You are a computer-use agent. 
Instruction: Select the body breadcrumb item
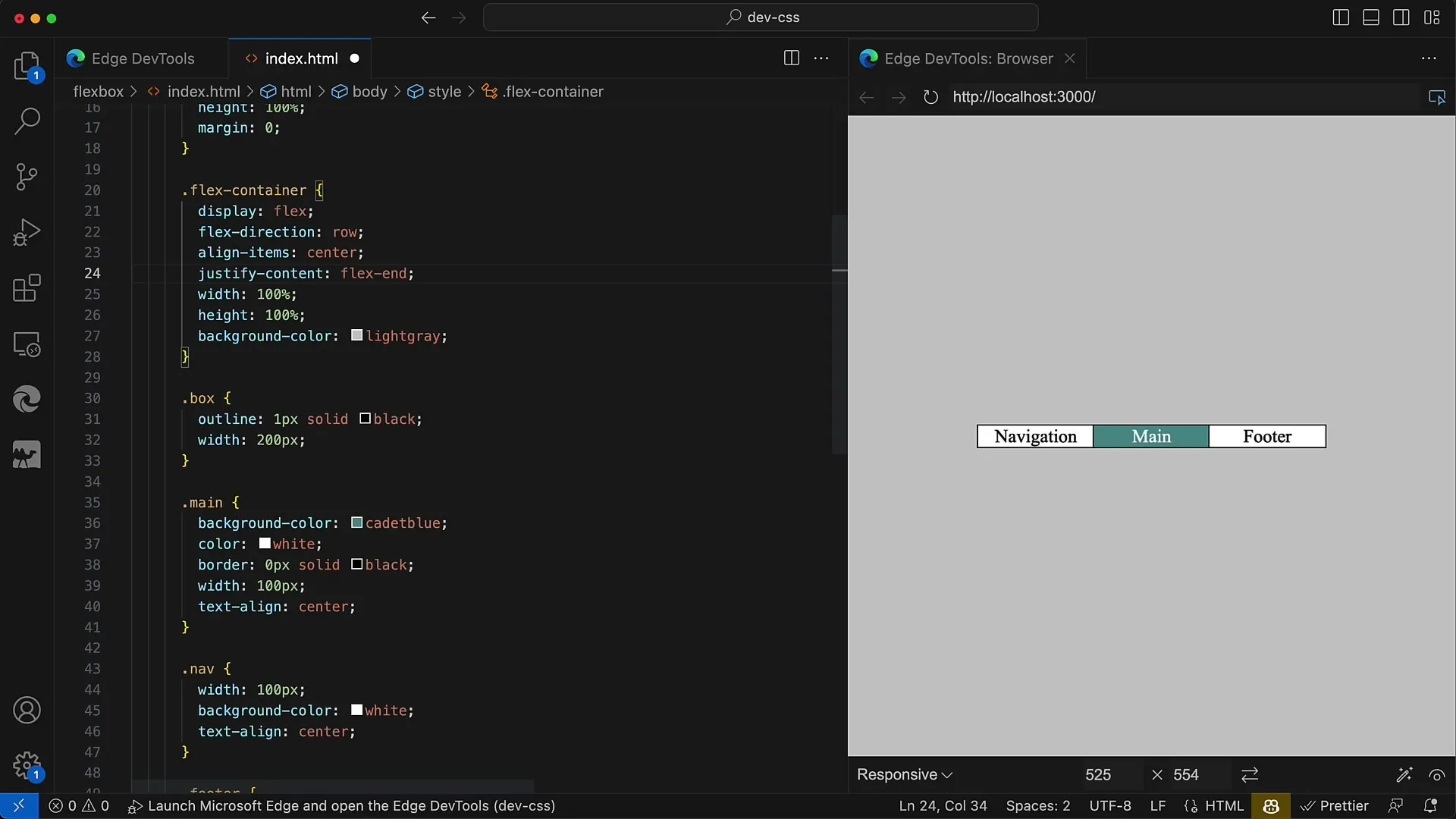click(x=370, y=91)
